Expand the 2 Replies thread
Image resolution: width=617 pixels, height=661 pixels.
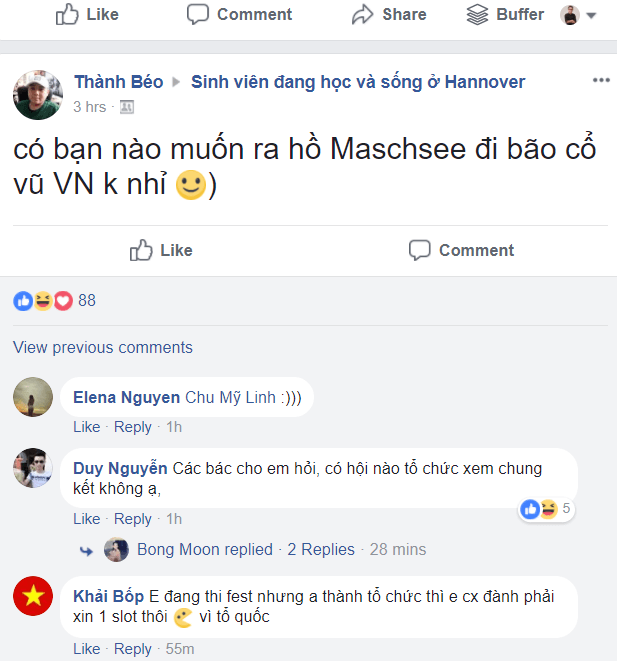(x=321, y=549)
